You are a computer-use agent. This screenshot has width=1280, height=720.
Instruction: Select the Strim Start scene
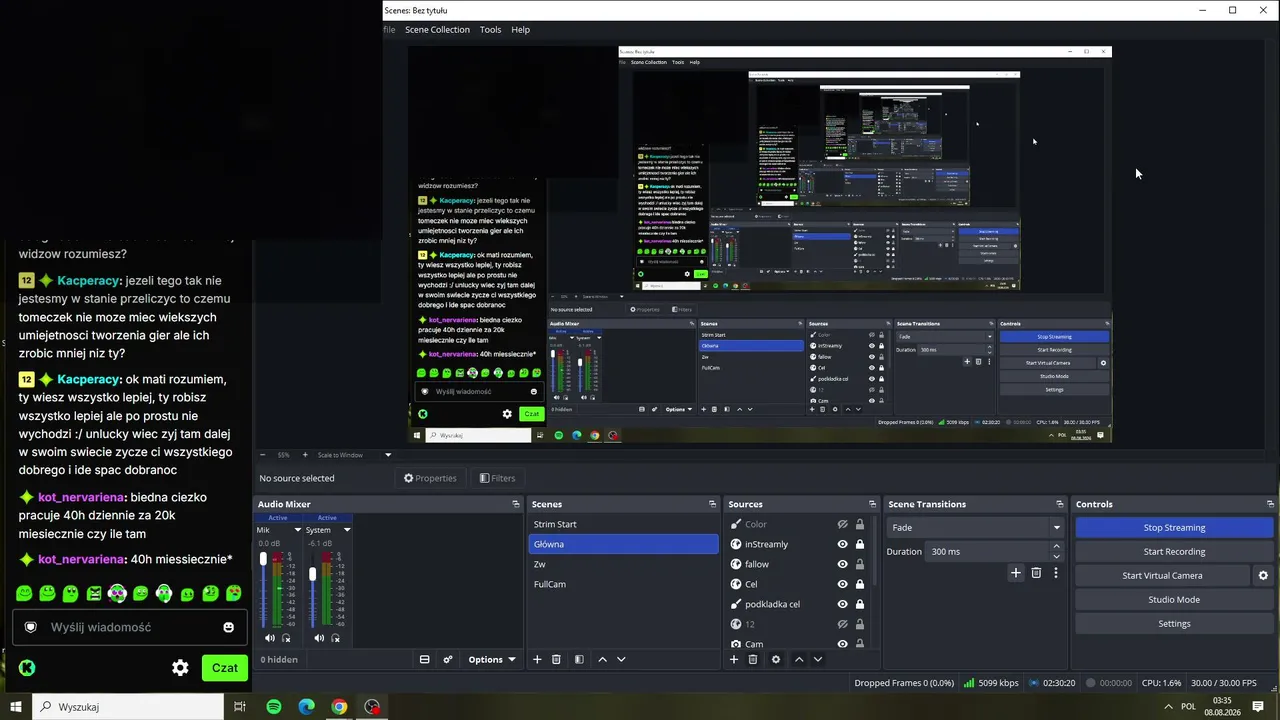click(x=623, y=524)
